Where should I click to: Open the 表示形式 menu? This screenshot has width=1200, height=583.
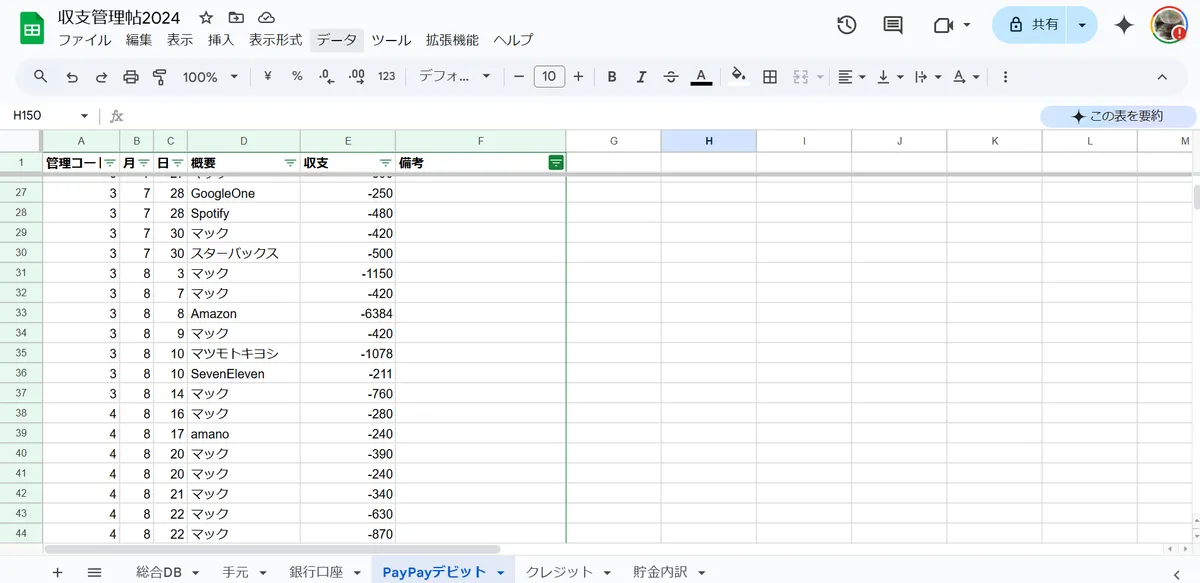275,40
